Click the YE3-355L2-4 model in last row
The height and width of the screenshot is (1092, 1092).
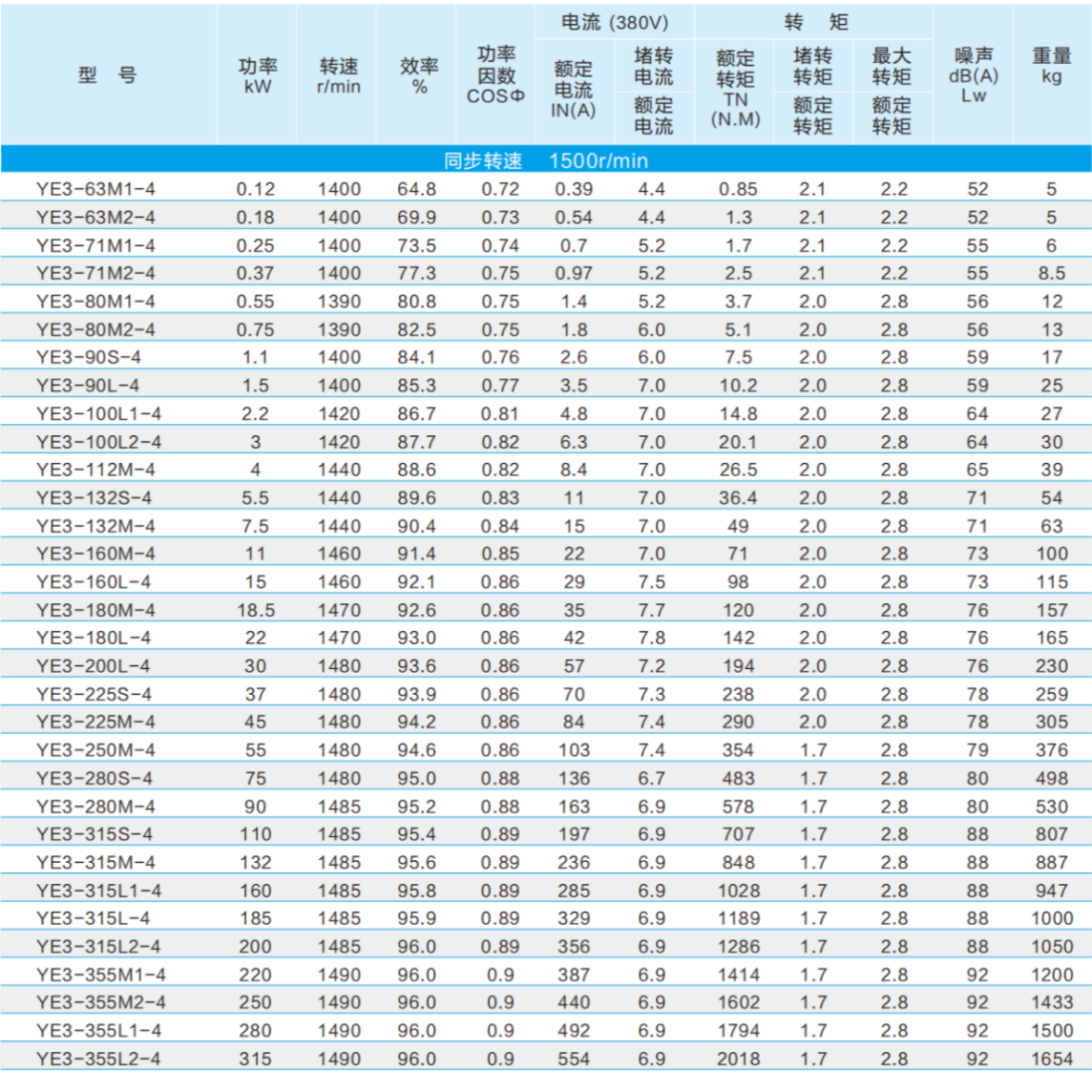click(x=99, y=1059)
